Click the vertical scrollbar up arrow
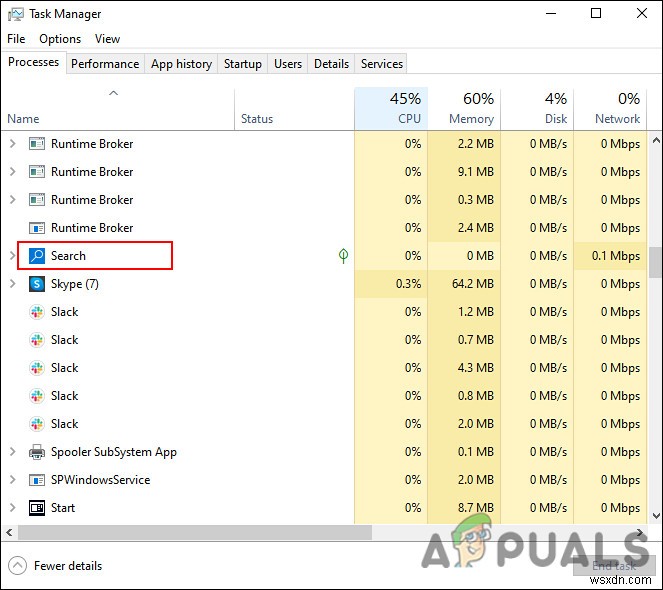The width and height of the screenshot is (663, 590). [656, 140]
